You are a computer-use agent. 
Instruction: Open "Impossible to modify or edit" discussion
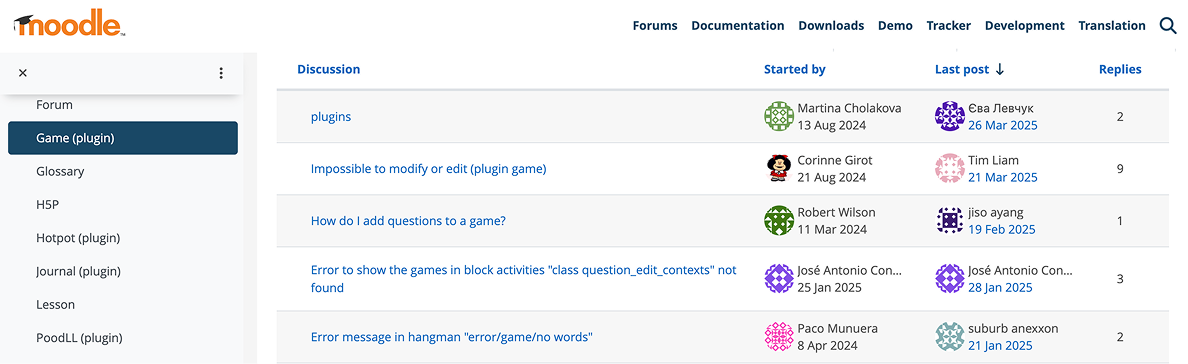coord(428,168)
